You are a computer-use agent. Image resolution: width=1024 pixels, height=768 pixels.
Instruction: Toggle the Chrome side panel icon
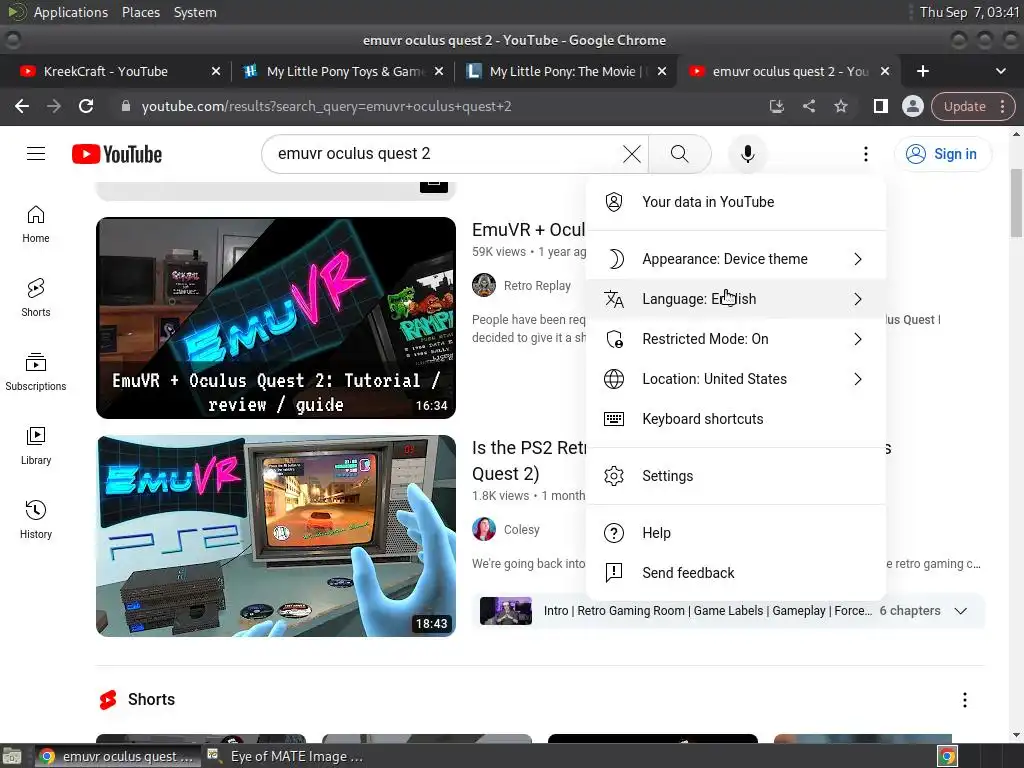point(880,106)
